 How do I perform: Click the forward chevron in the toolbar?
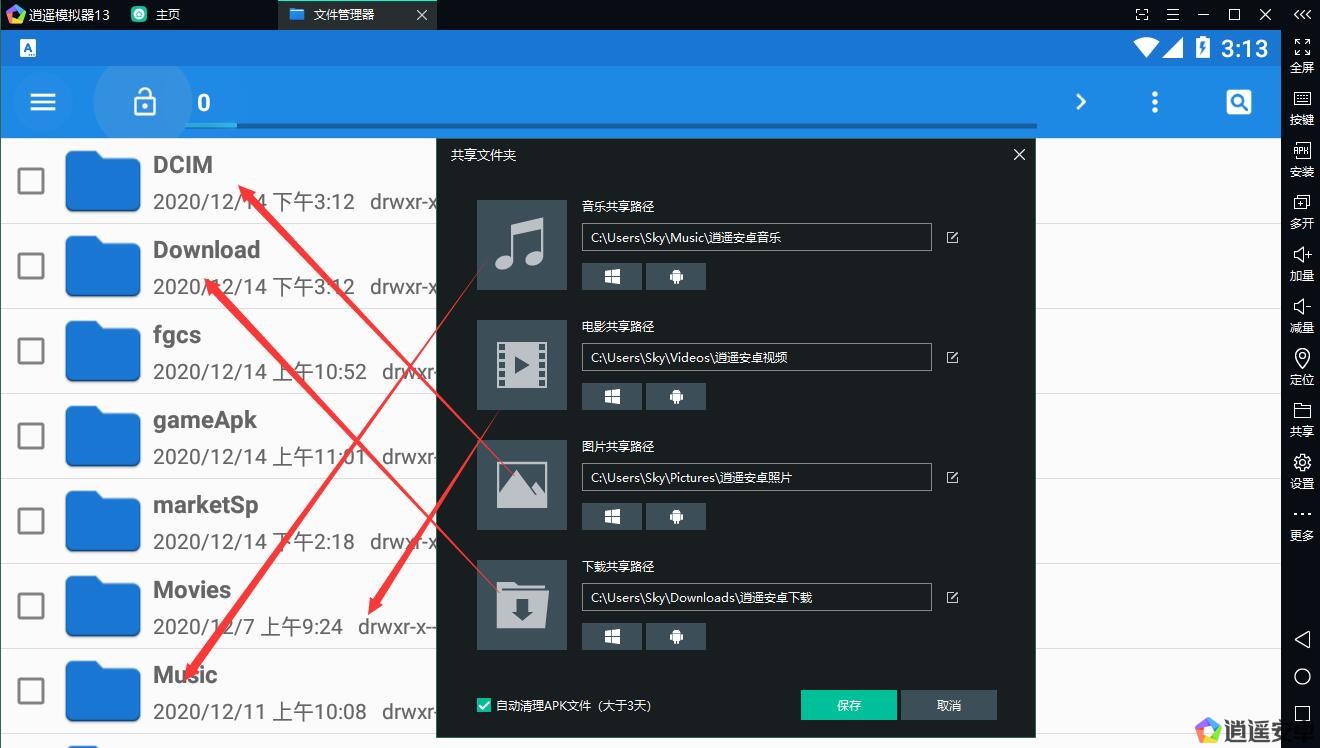[1081, 101]
